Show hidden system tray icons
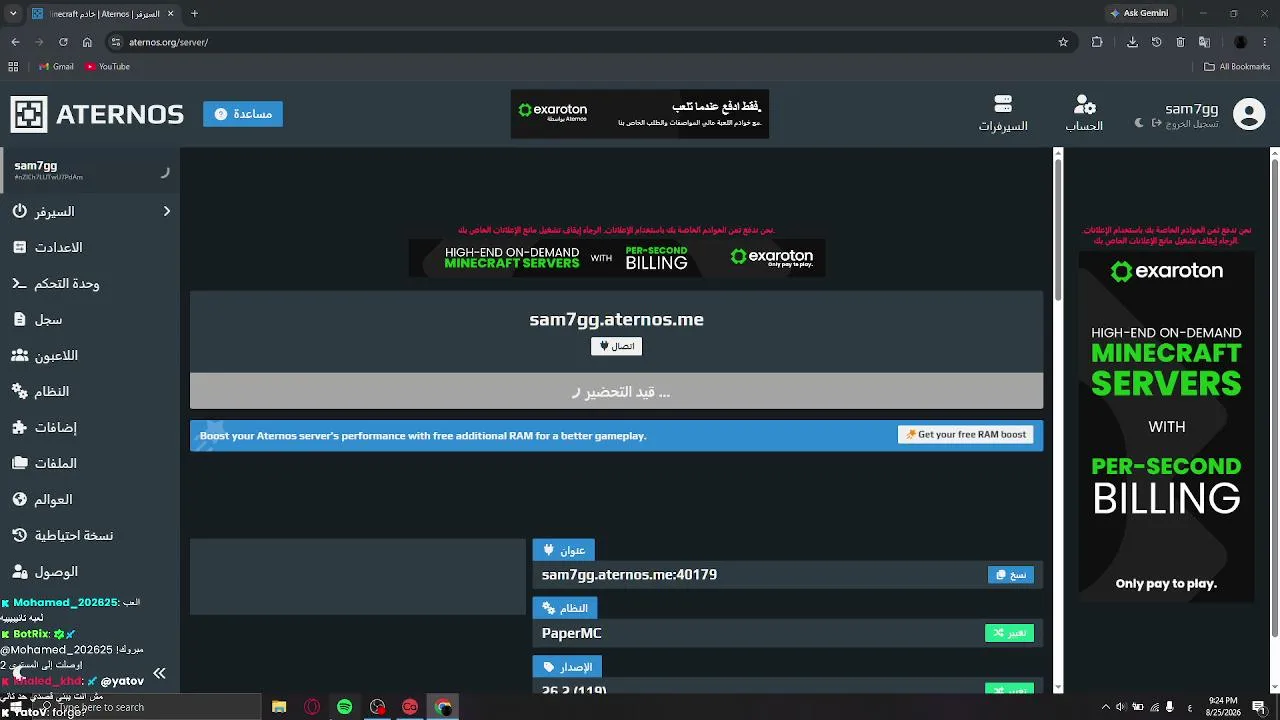Screen dimensions: 1280x720 [x=1106, y=707]
